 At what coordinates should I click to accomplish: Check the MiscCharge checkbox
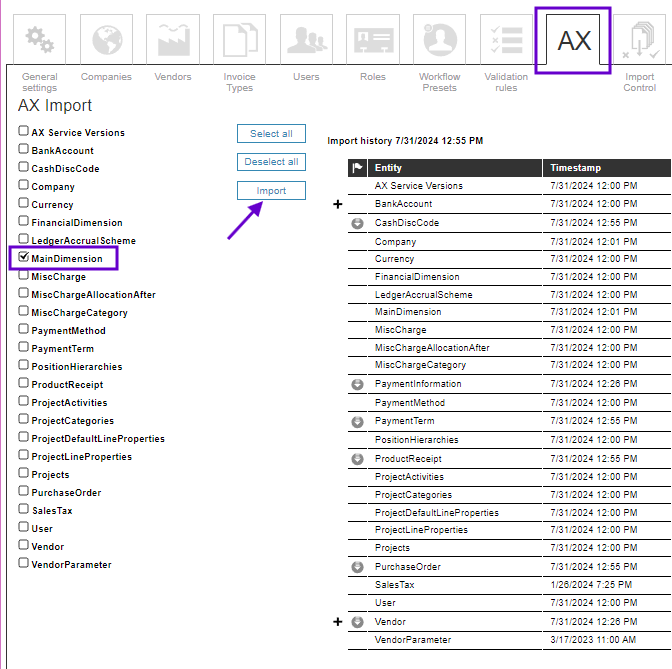(x=24, y=275)
